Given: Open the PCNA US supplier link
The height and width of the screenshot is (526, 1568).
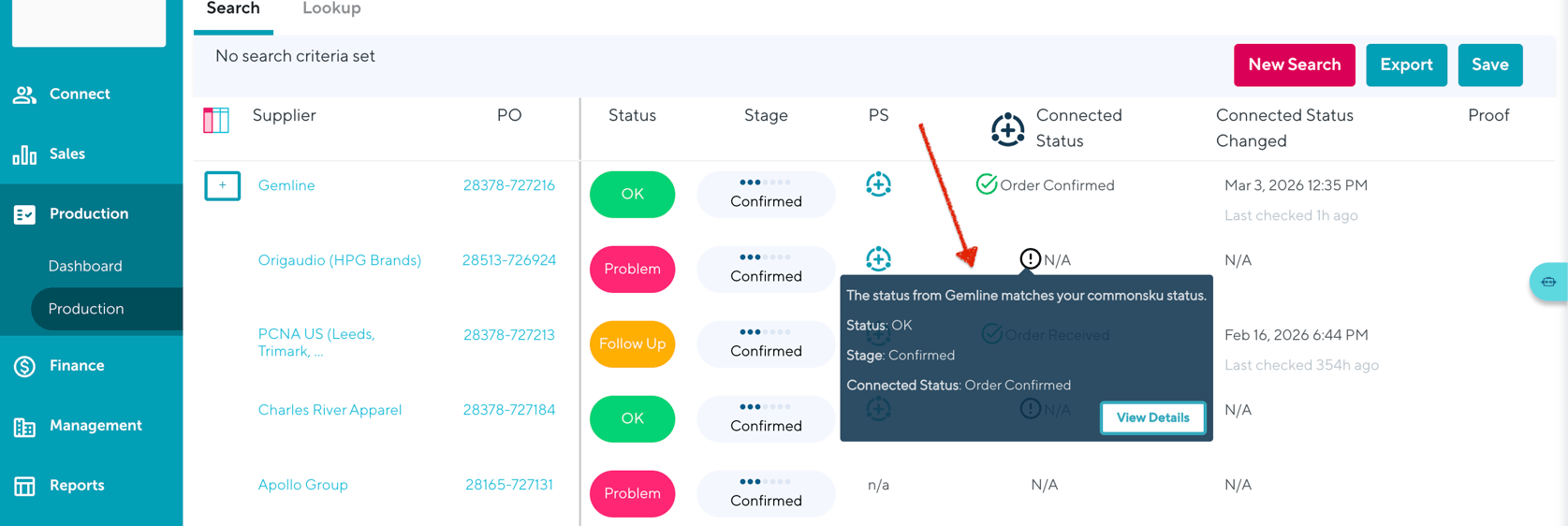Looking at the screenshot, I should (316, 343).
